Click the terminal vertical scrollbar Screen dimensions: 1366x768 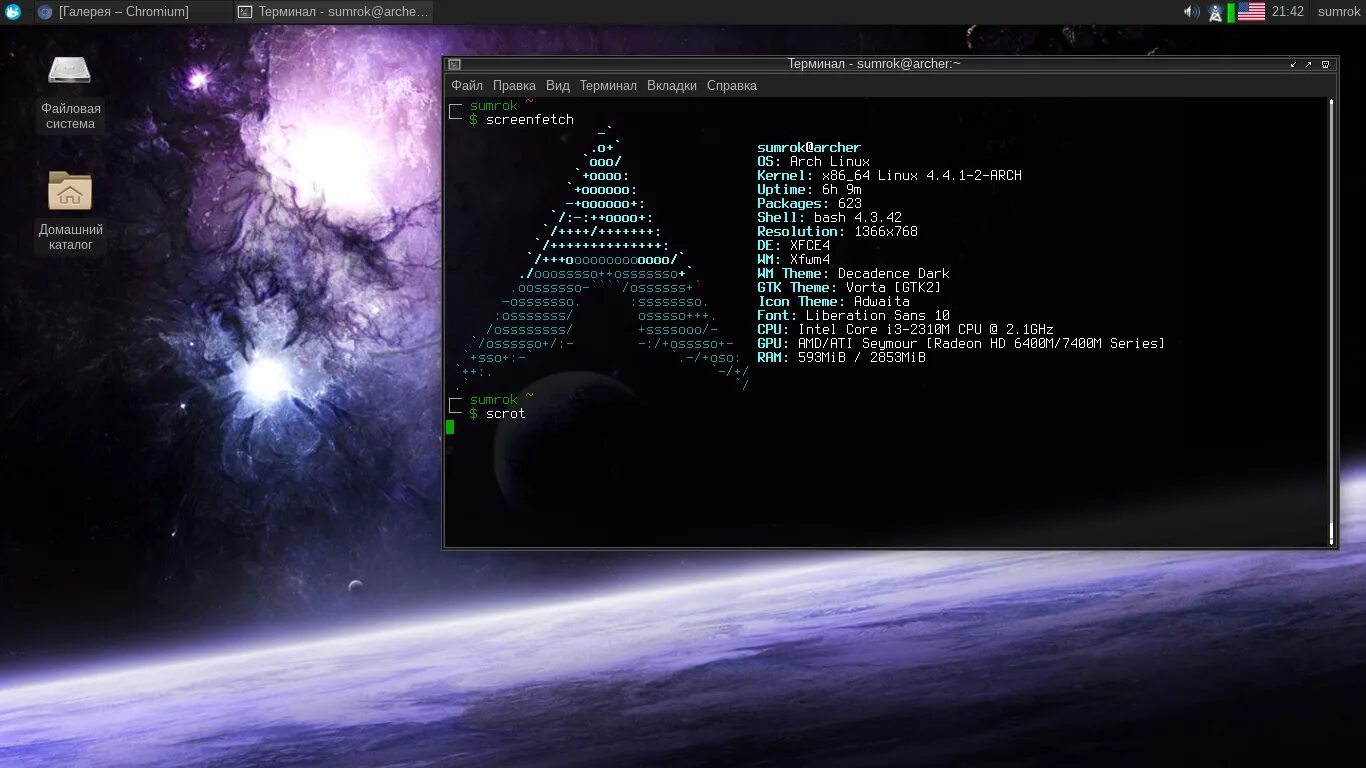(x=1332, y=320)
